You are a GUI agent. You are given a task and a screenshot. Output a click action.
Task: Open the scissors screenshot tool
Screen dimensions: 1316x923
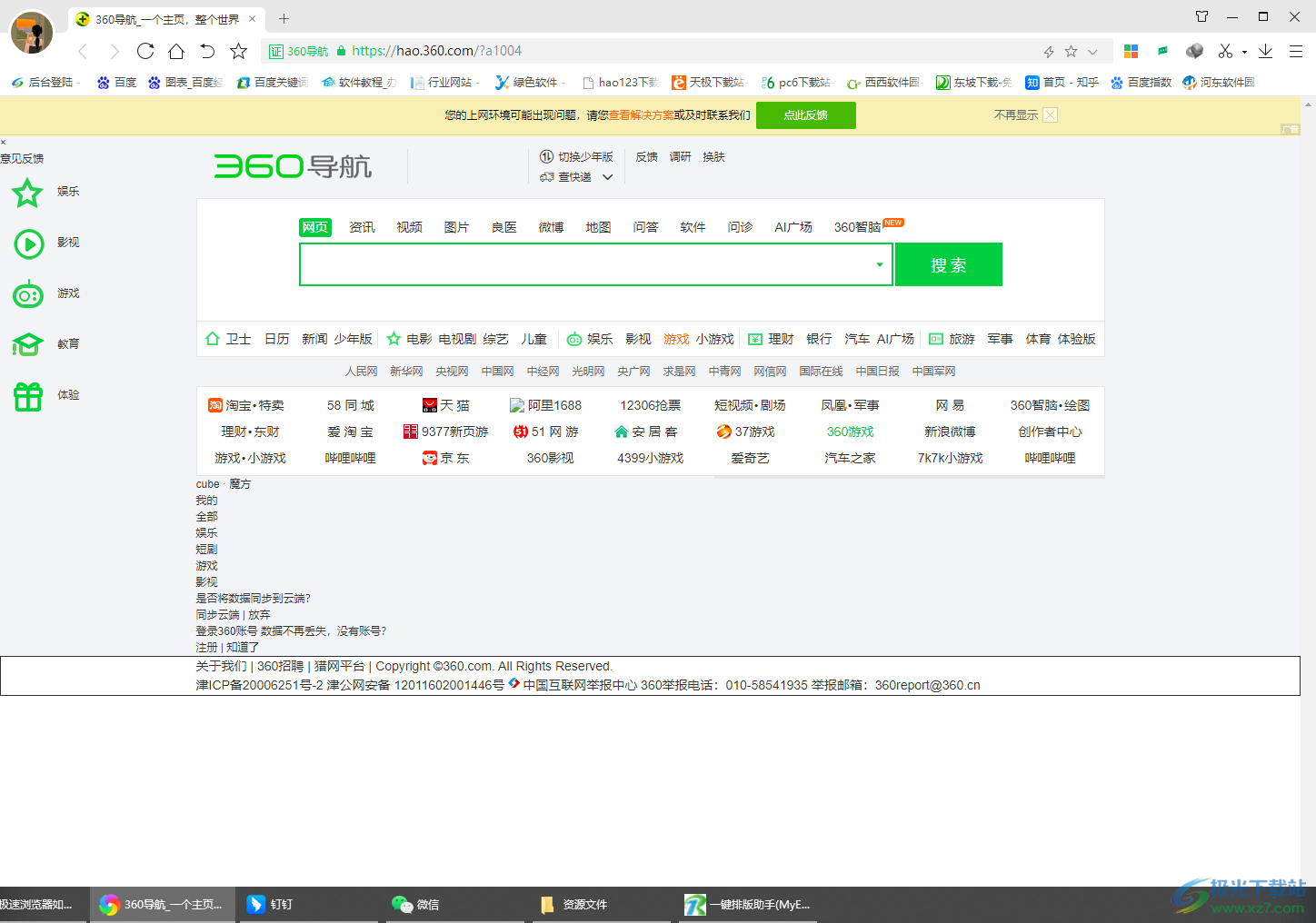tap(1225, 51)
